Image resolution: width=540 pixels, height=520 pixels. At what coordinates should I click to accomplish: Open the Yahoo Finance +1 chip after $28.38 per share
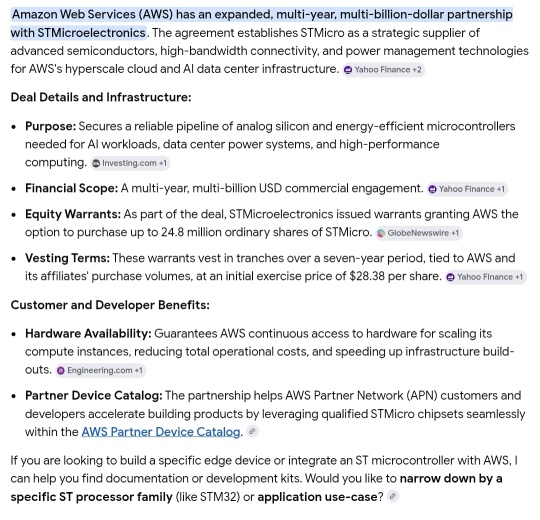pos(486,277)
